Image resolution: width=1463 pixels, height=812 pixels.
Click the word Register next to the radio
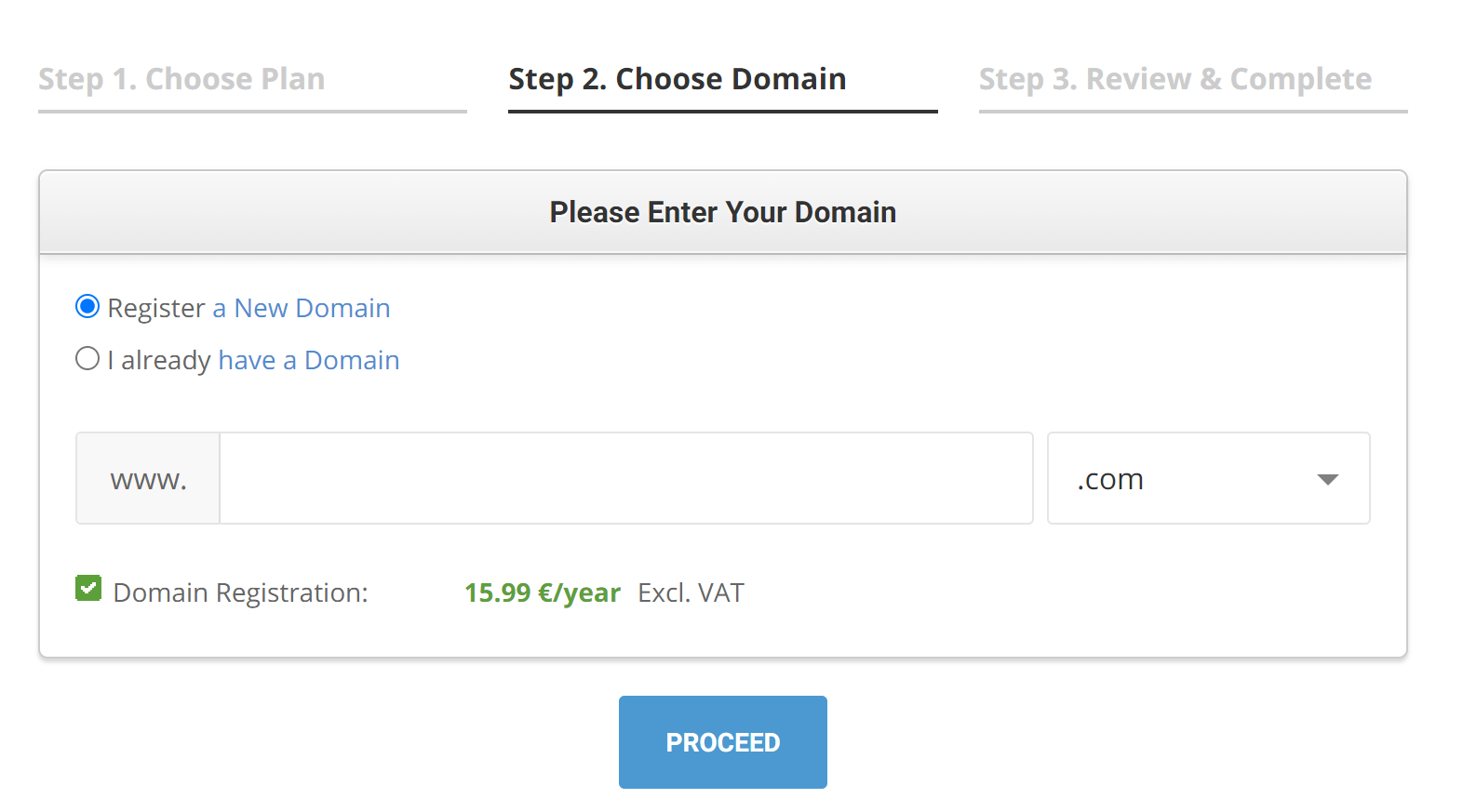[x=156, y=308]
